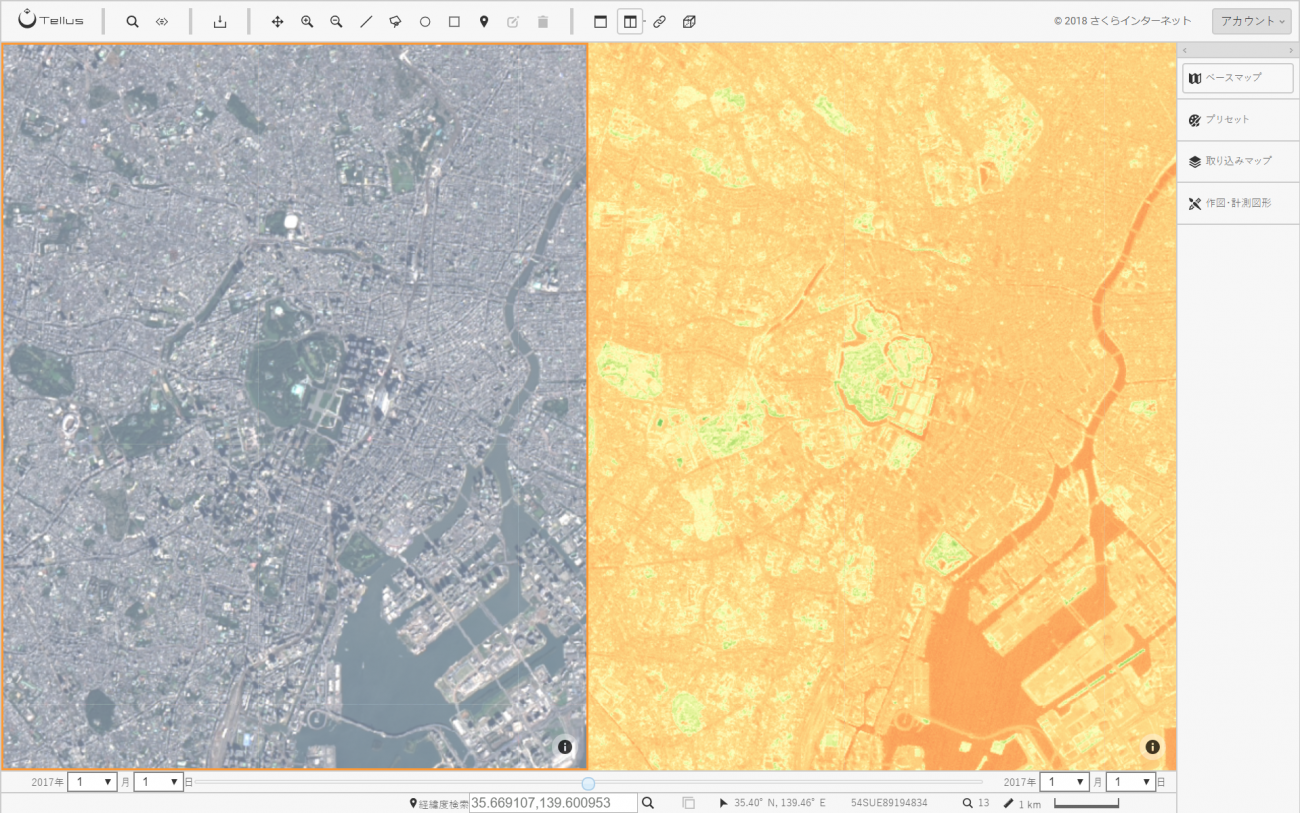
Task: Click the code brackets icon in toolbar
Action: click(161, 21)
